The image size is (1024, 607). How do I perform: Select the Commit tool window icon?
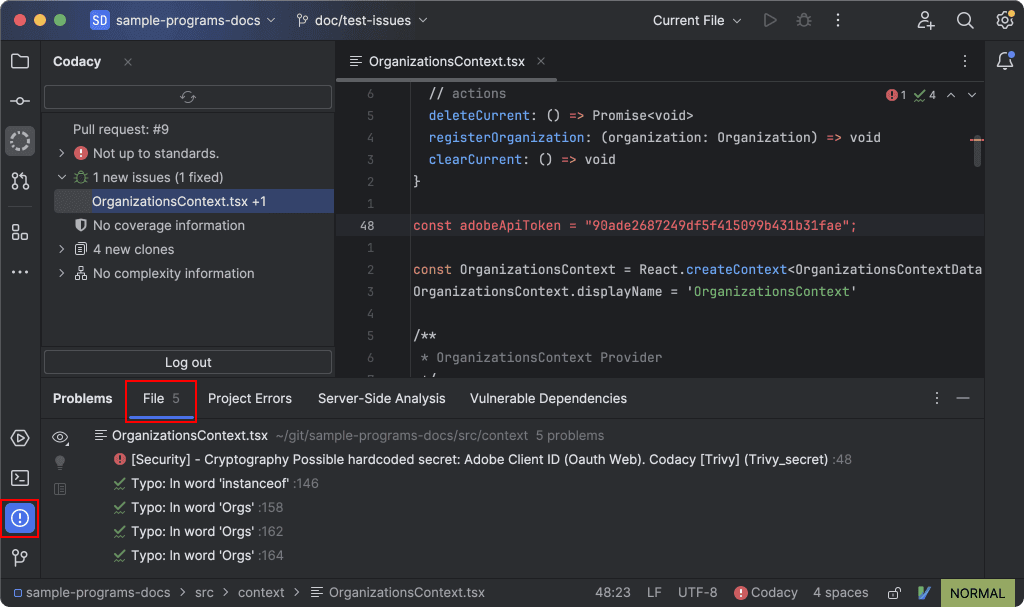pyautogui.click(x=20, y=100)
